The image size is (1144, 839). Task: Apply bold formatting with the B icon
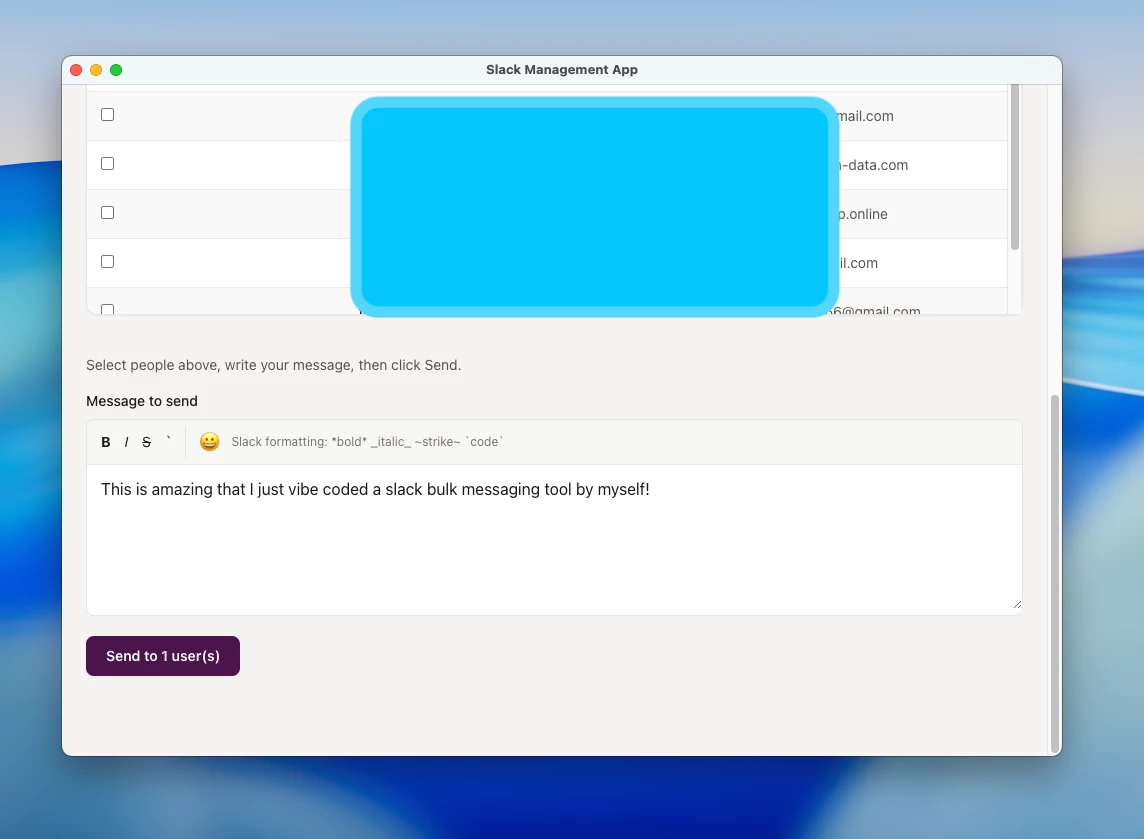click(106, 442)
